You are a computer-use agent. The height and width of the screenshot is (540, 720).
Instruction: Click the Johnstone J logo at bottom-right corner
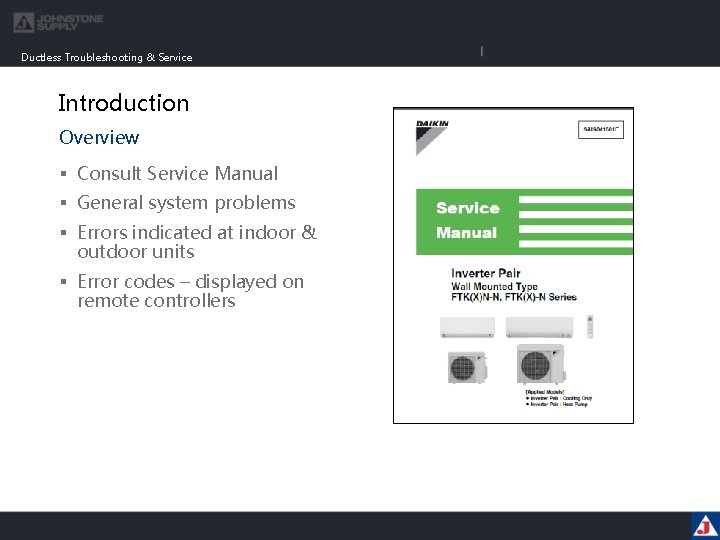705,526
